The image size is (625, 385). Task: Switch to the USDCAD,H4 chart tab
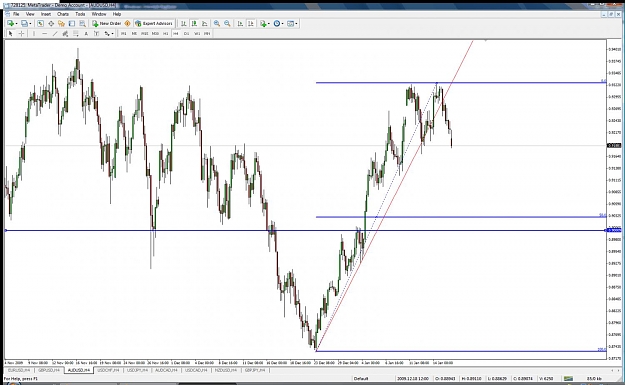pyautogui.click(x=196, y=370)
